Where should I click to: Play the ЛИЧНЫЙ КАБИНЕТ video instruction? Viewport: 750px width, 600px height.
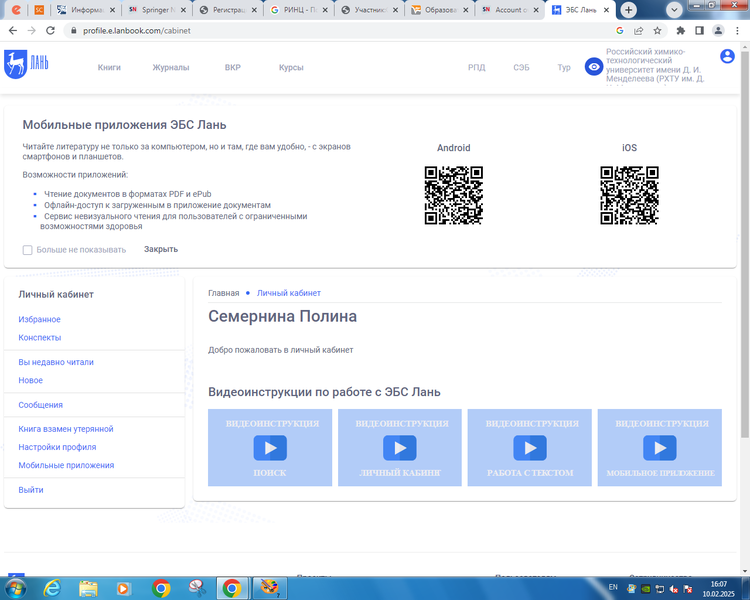click(400, 448)
